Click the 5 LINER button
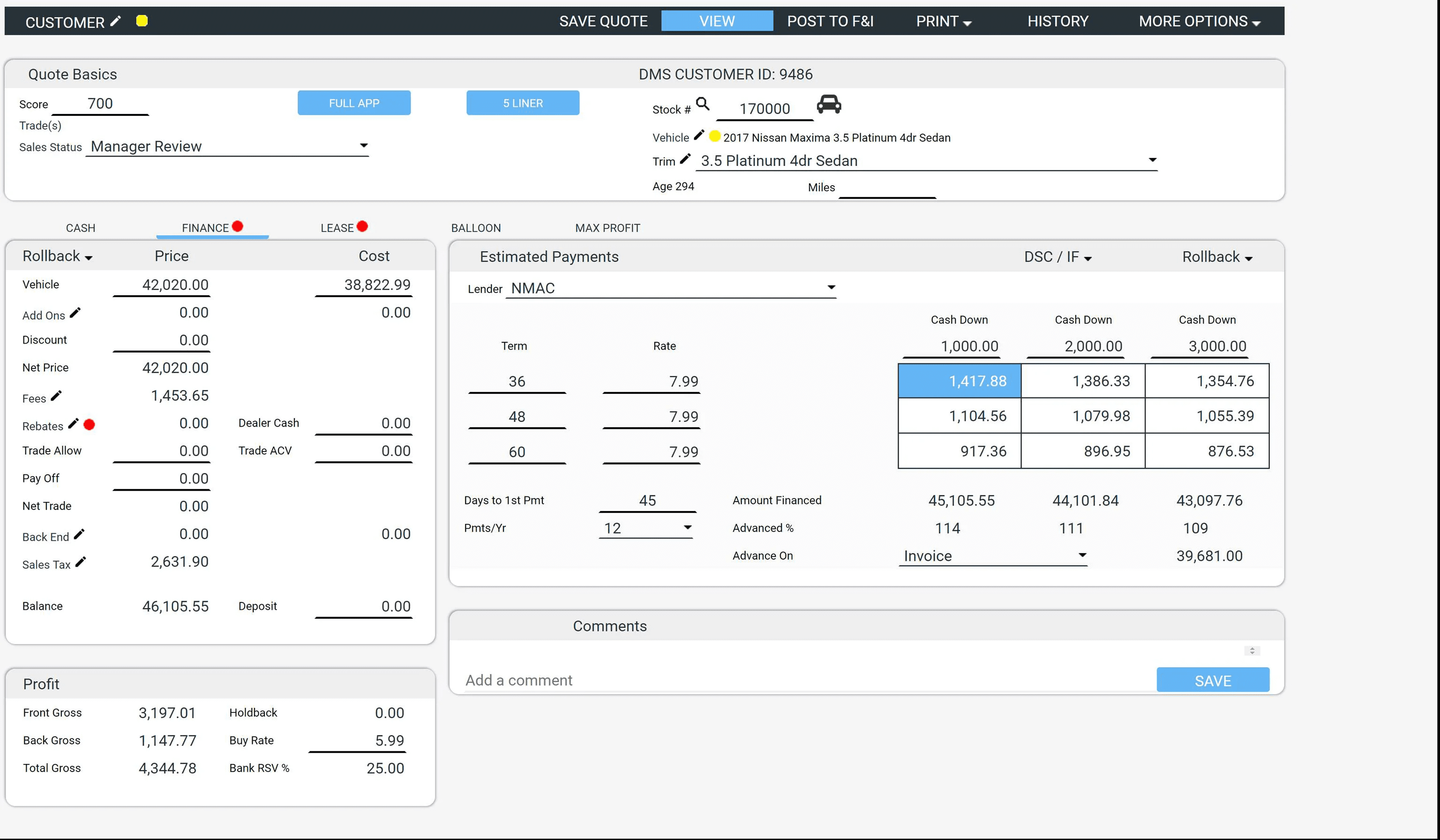 pyautogui.click(x=522, y=103)
